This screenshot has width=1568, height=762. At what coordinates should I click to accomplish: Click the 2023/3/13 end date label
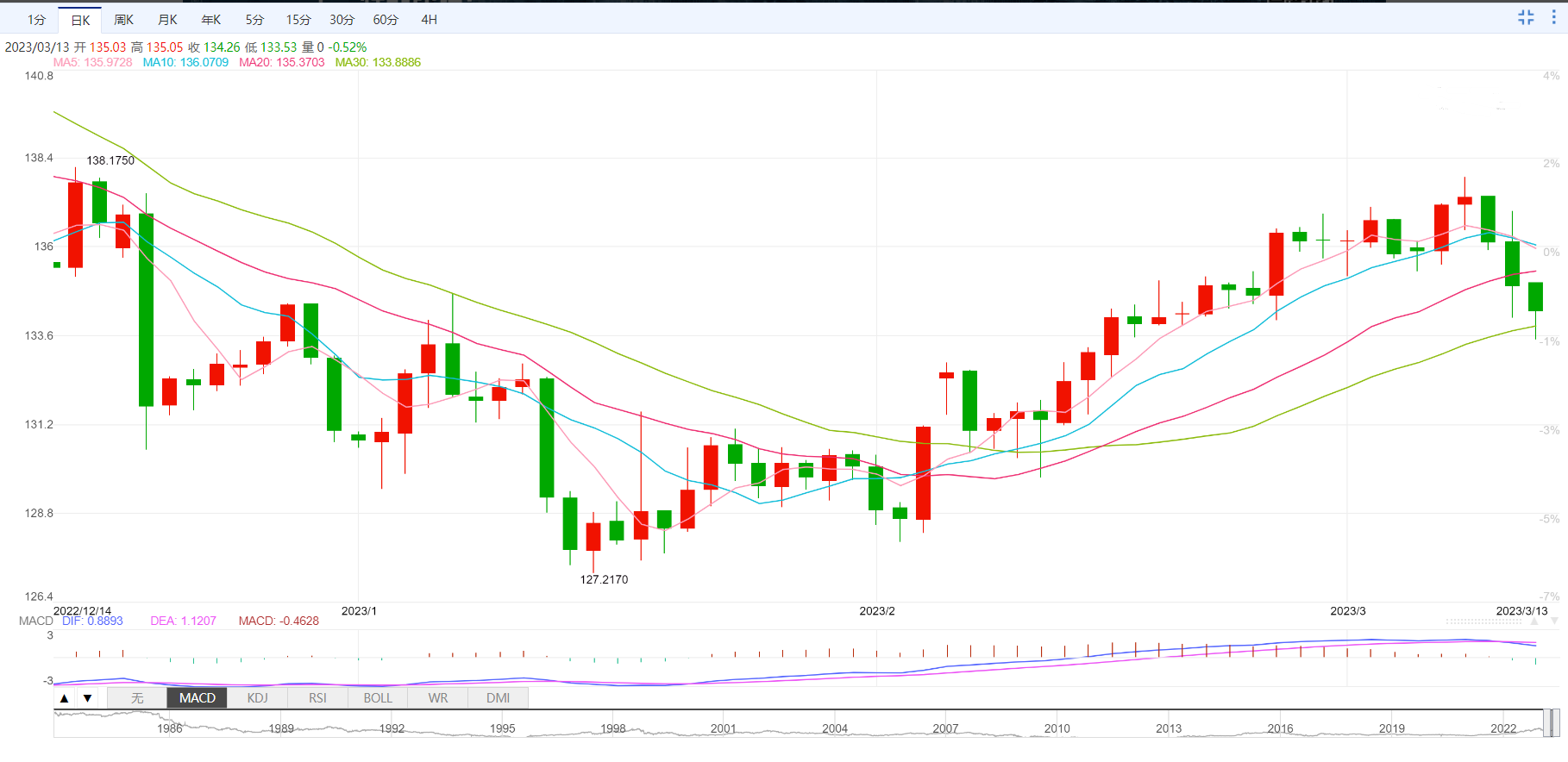[1521, 610]
